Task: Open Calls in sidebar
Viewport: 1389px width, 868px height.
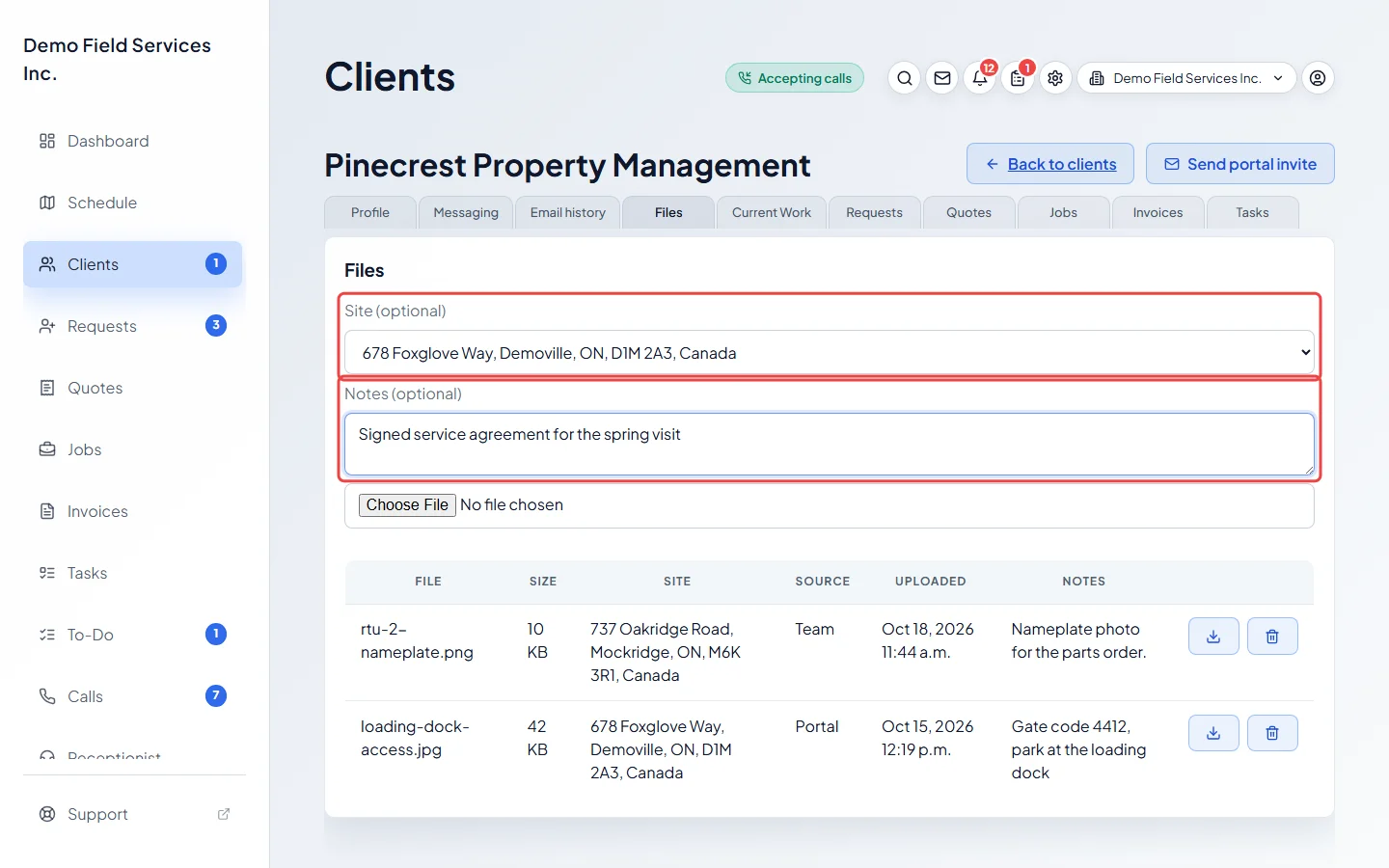Action: coord(133,696)
